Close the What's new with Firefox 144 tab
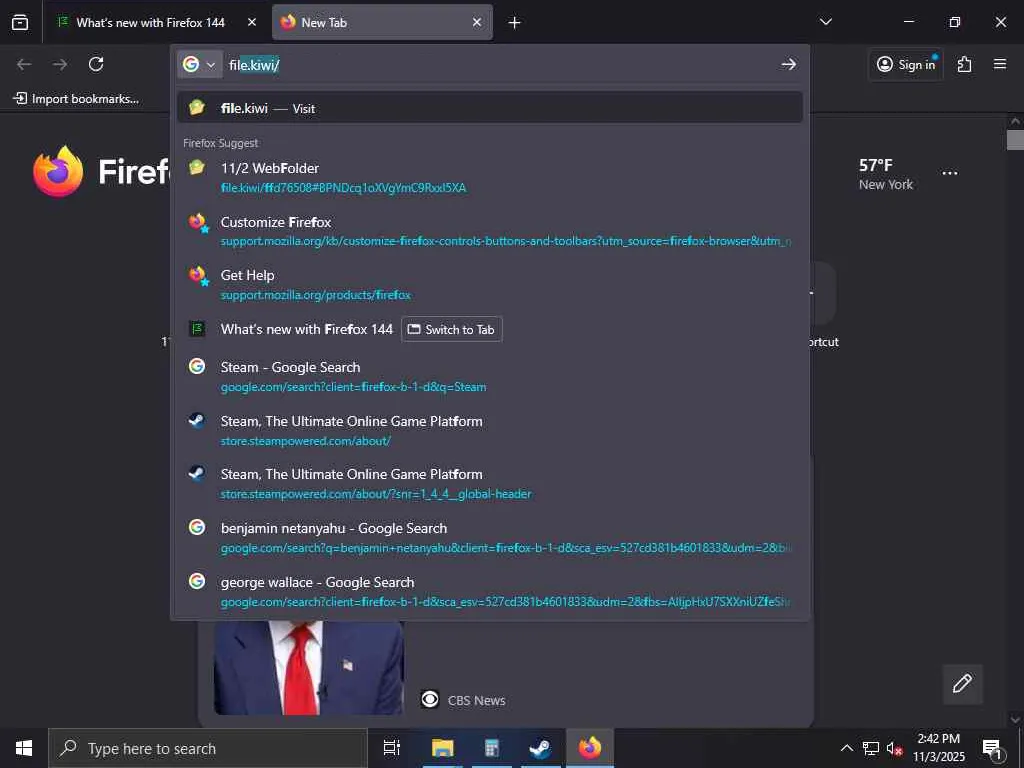Viewport: 1024px width, 768px height. click(x=252, y=22)
